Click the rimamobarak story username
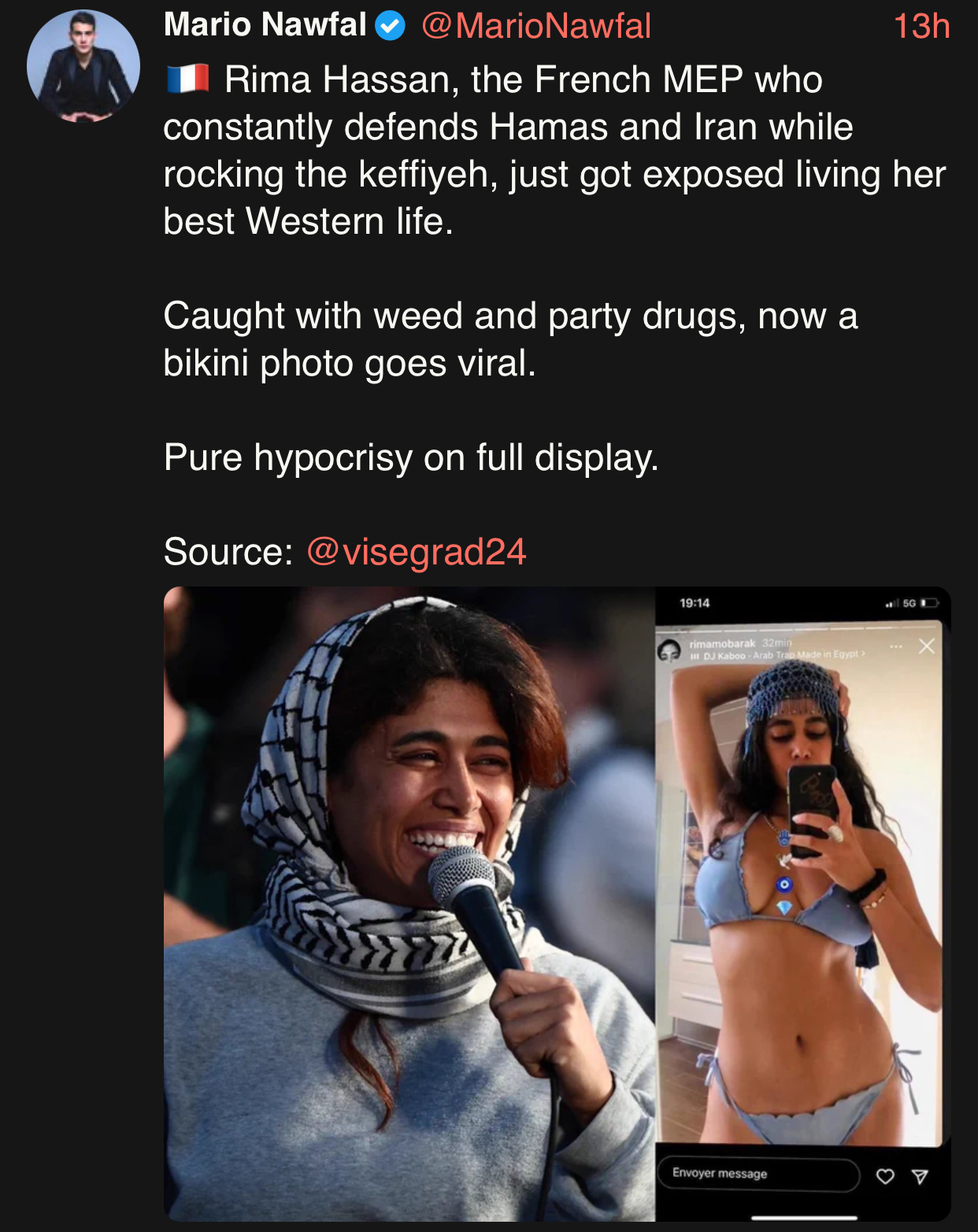Image resolution: width=978 pixels, height=1232 pixels. [722, 643]
